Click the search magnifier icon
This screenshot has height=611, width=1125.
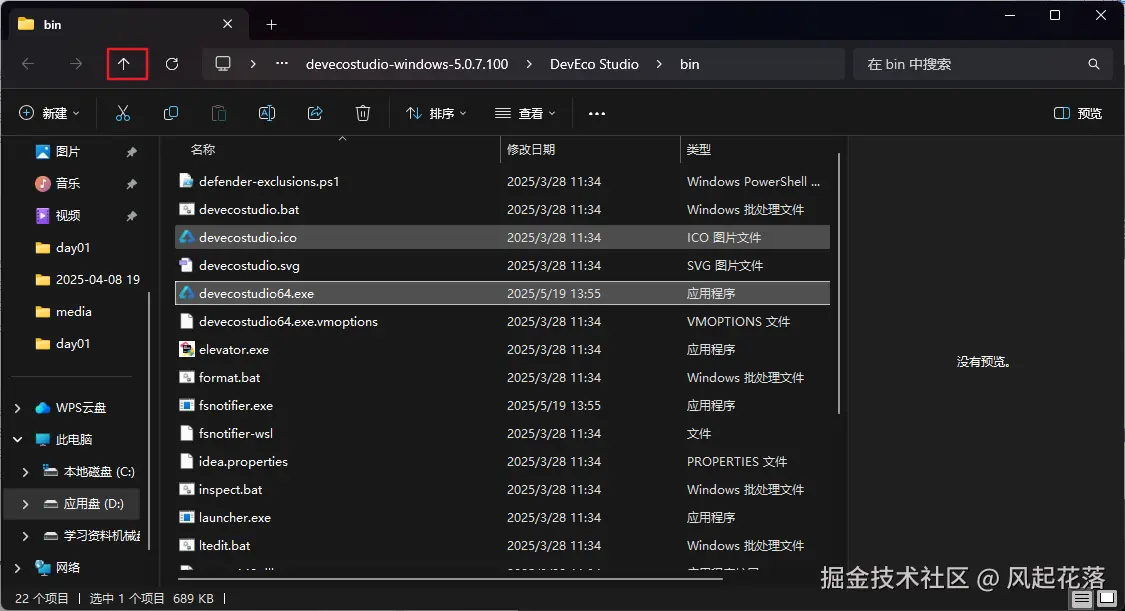pos(1093,64)
